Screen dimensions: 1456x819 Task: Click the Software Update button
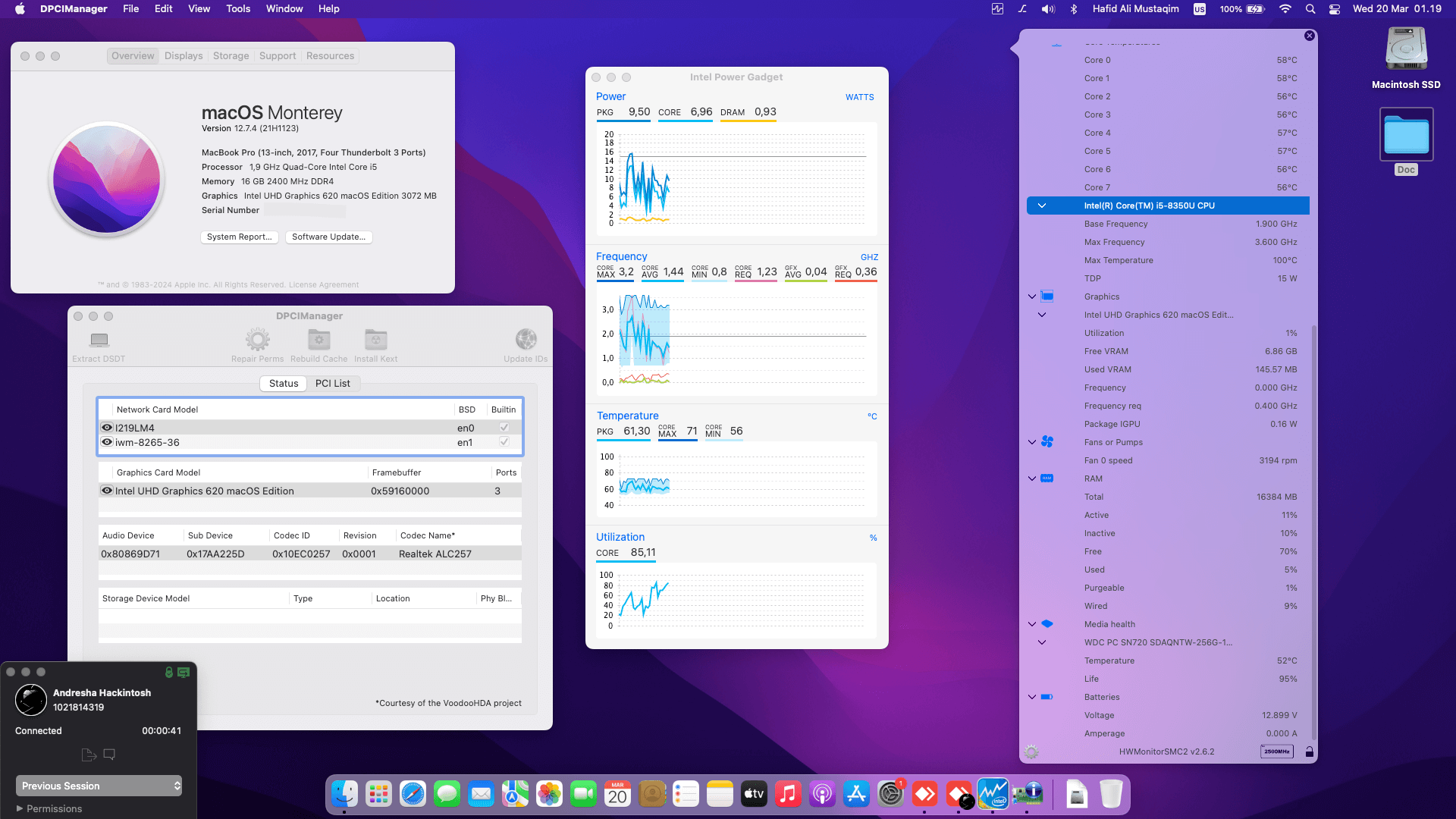[329, 237]
